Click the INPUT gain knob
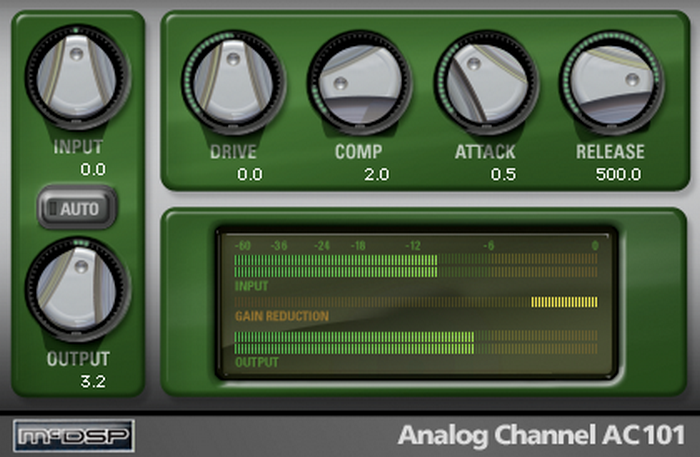The image size is (700, 457). (x=77, y=77)
